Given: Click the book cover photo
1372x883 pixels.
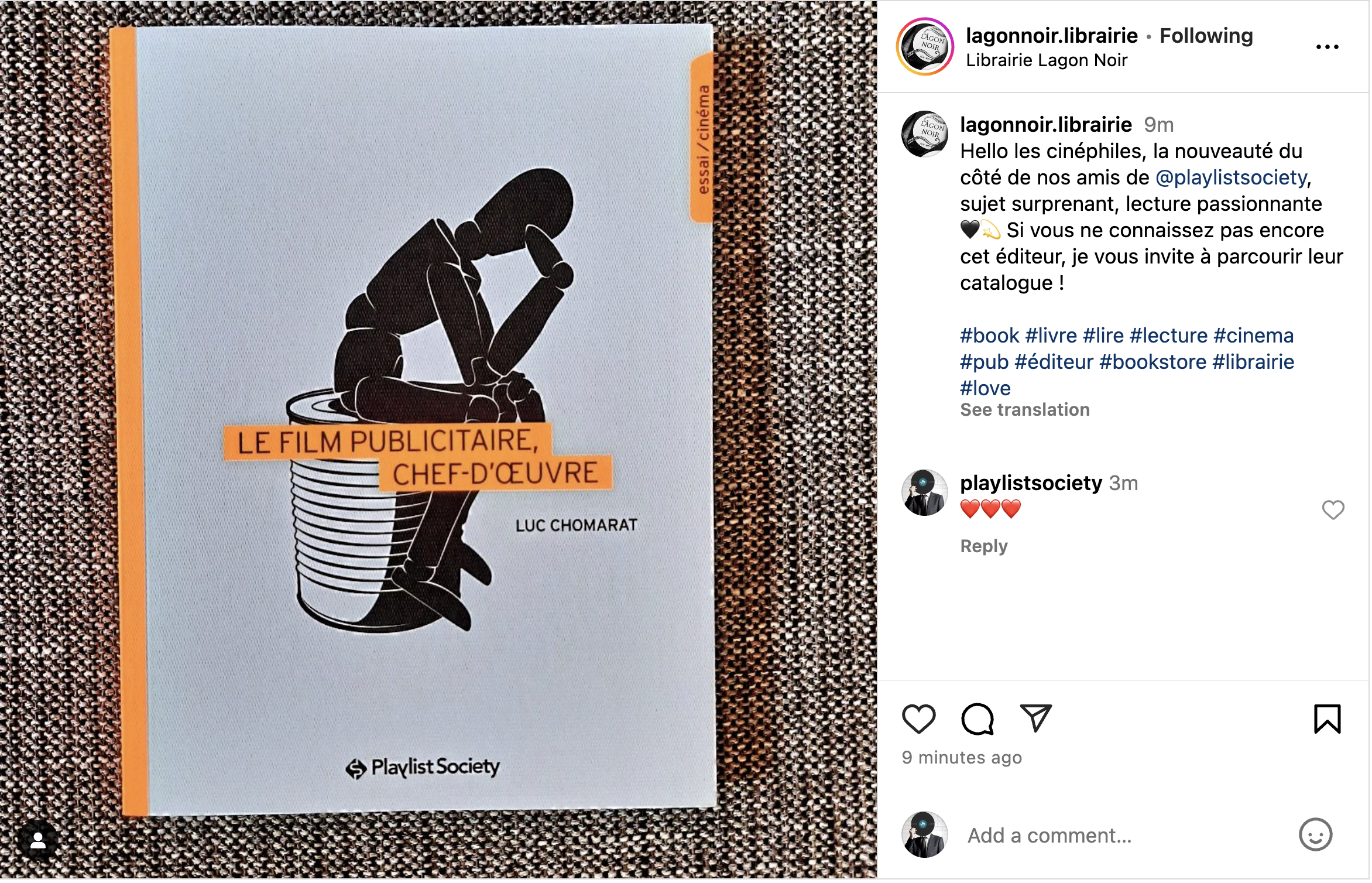Looking at the screenshot, I should pyautogui.click(x=439, y=440).
